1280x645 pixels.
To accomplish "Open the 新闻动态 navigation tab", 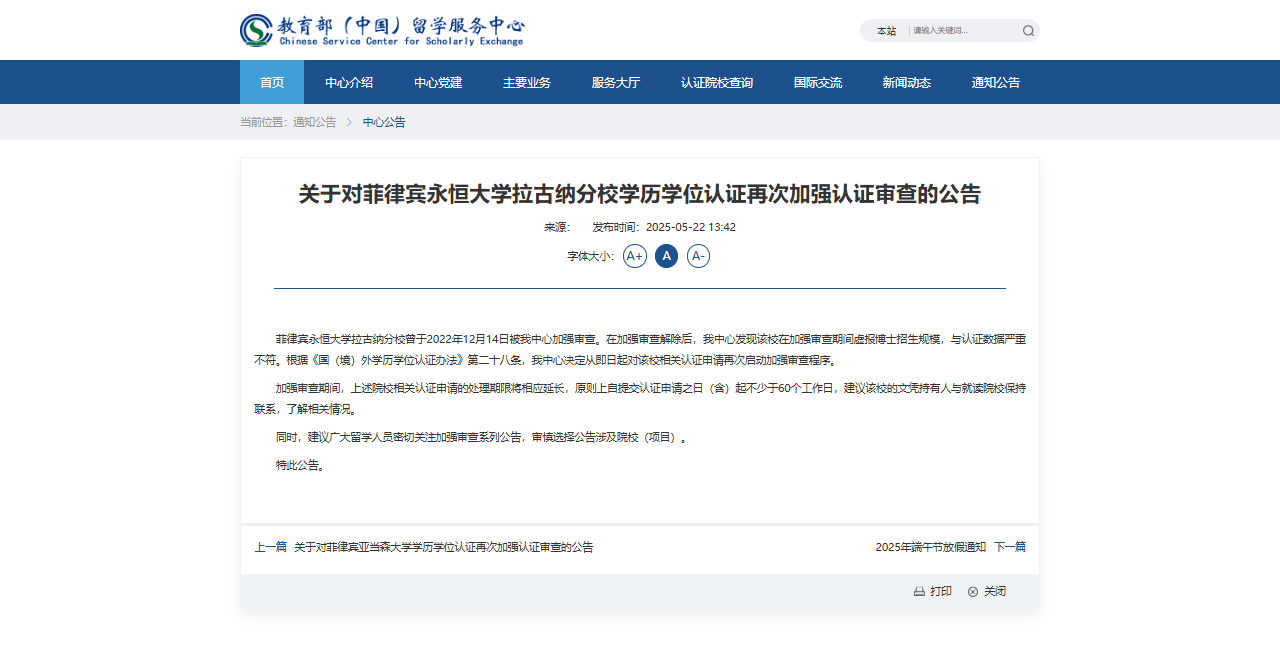I will [x=907, y=82].
